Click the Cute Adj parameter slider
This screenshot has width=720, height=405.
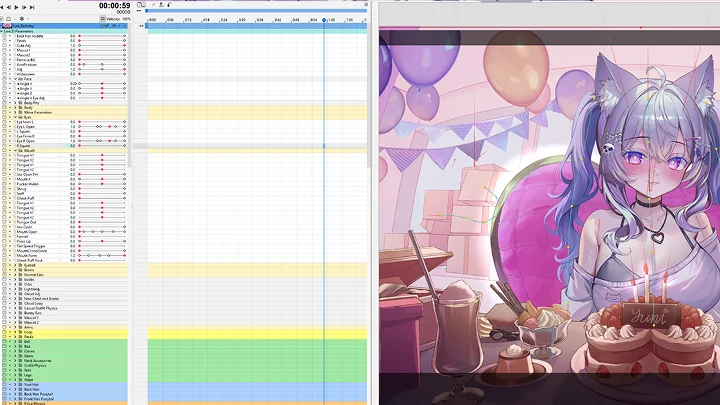[101, 46]
